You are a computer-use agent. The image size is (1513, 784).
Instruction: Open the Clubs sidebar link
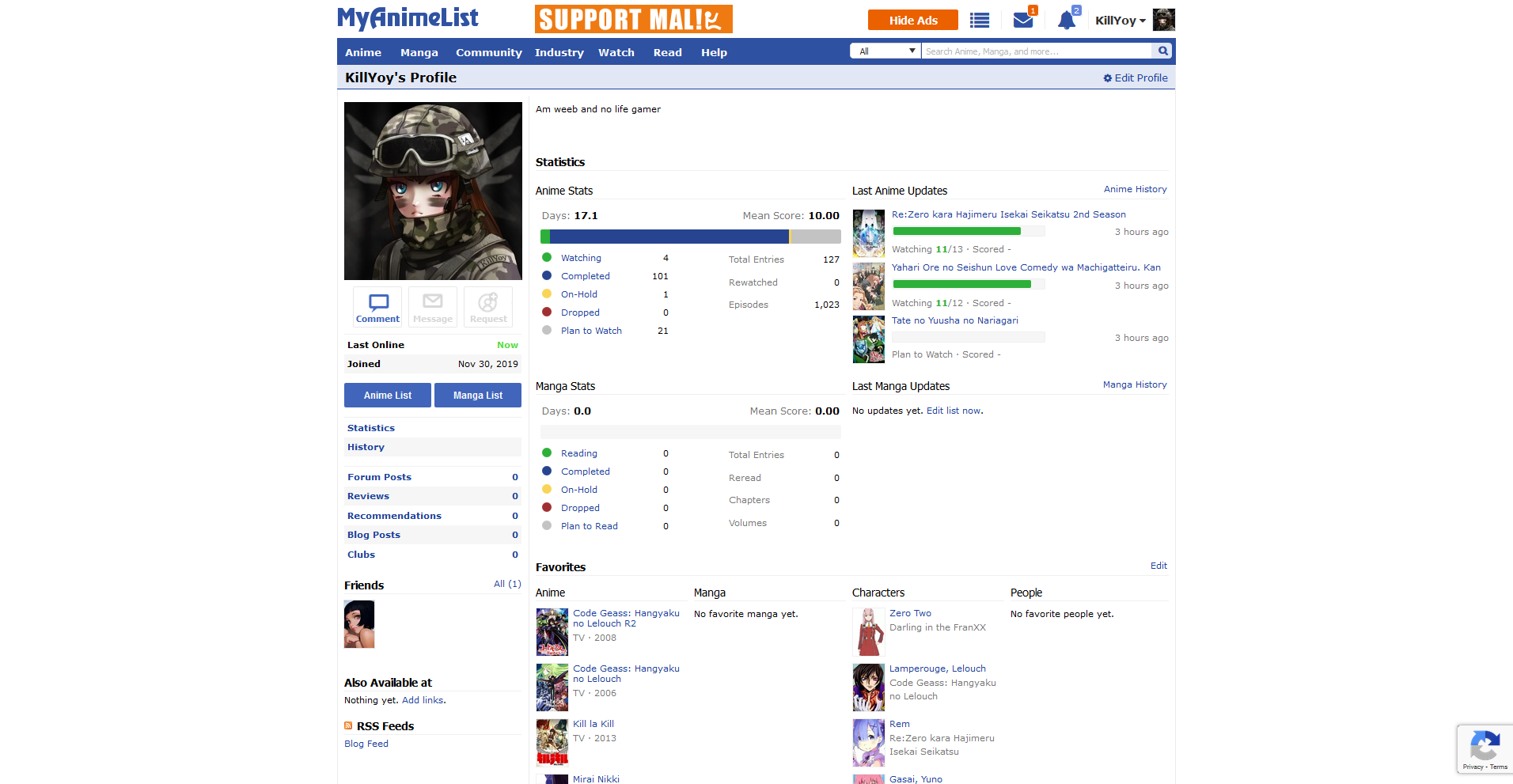click(x=361, y=555)
